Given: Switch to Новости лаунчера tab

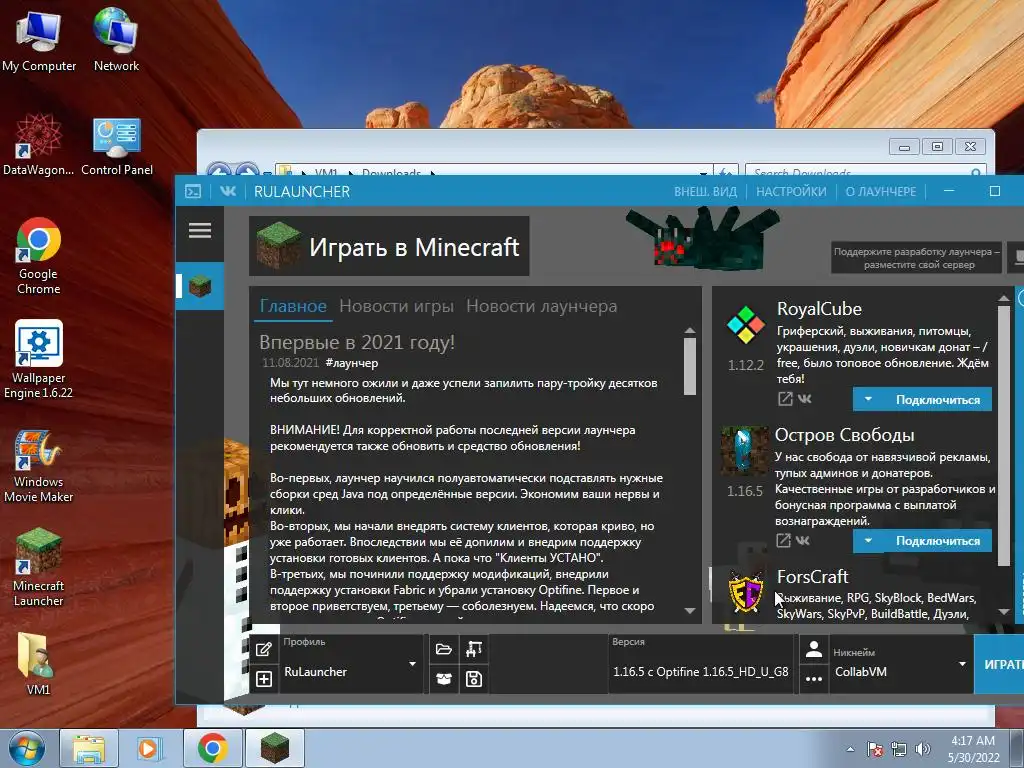Looking at the screenshot, I should tap(541, 306).
